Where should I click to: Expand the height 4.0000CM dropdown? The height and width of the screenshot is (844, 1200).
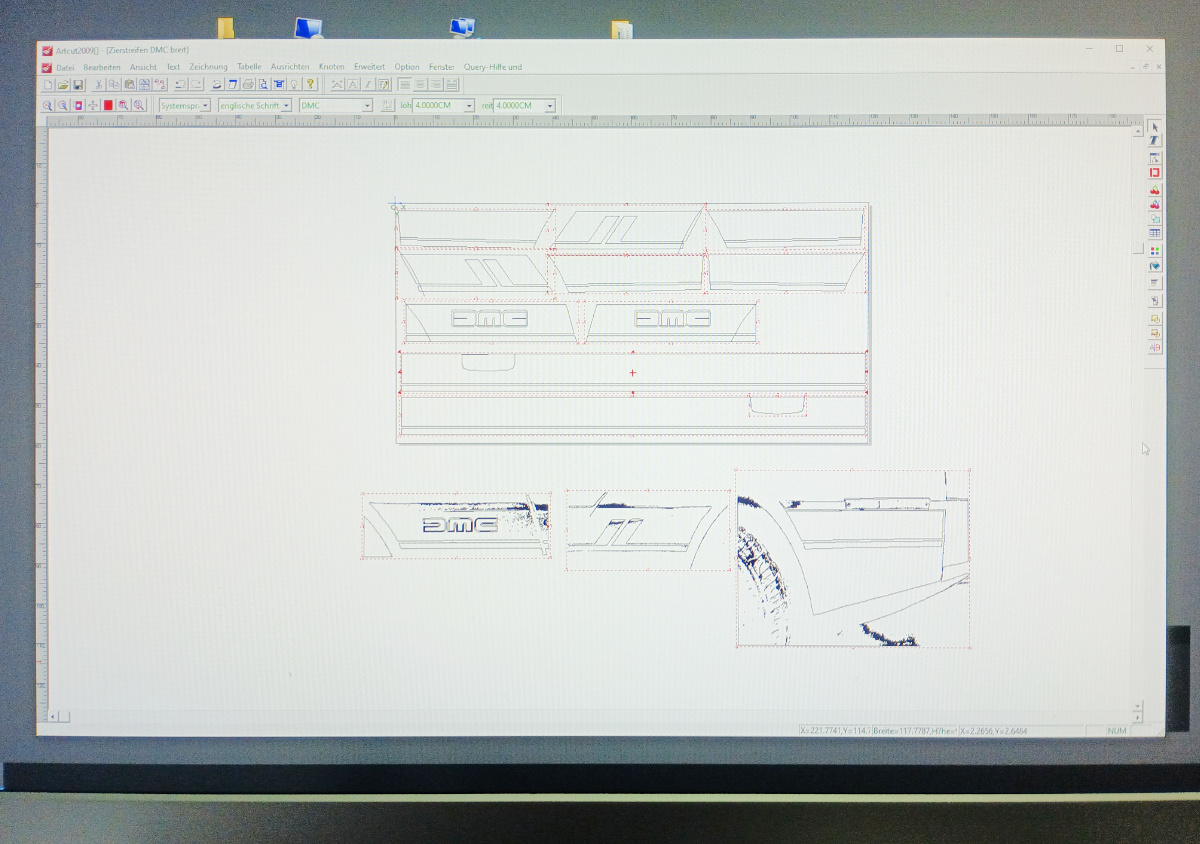[x=469, y=105]
